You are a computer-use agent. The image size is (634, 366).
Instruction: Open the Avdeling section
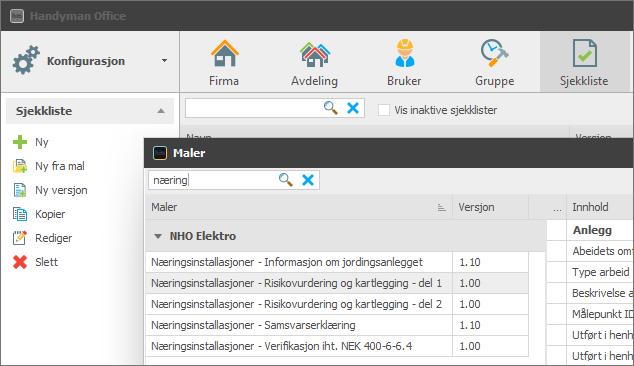315,63
